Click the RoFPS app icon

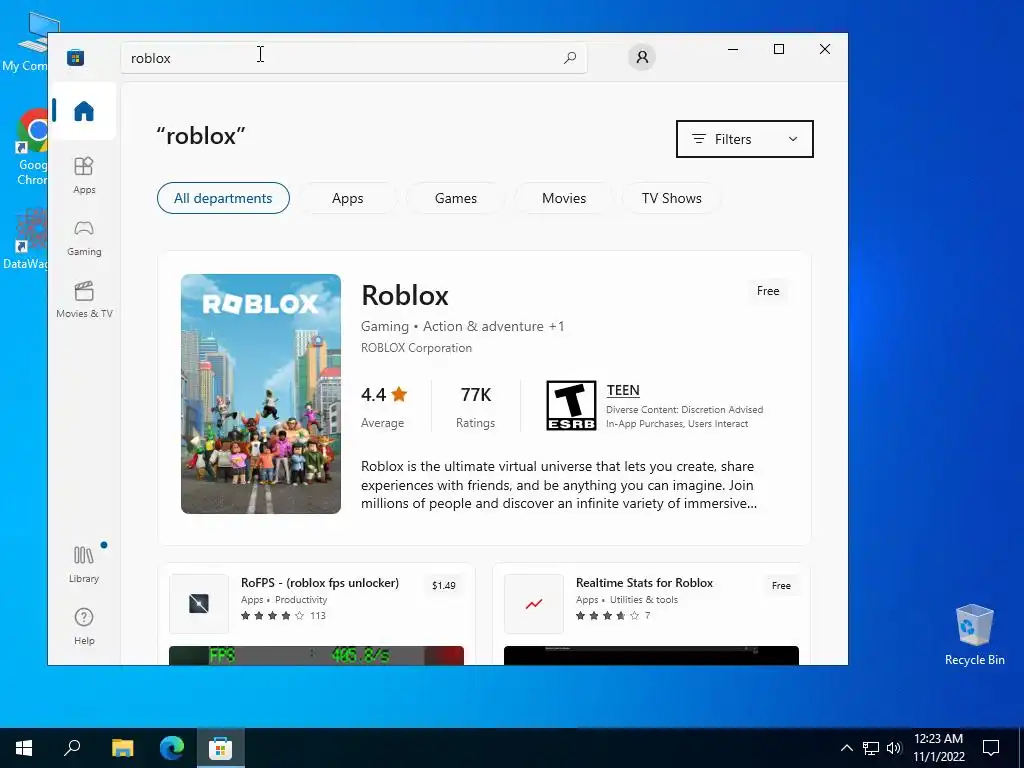[199, 603]
